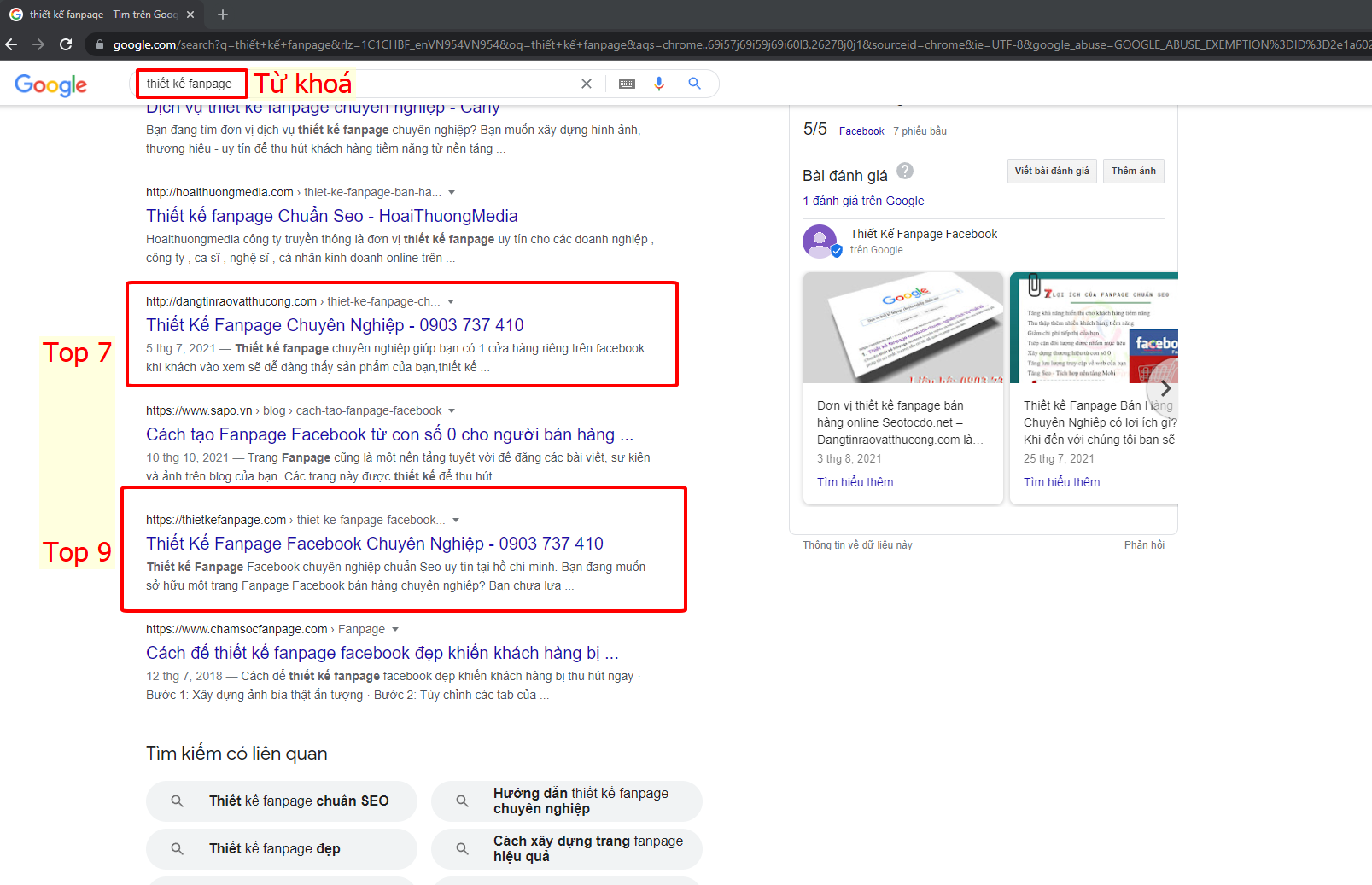Select related search 'Thiết kế fanpage chuẩn SEO'
The height and width of the screenshot is (885, 1372).
(x=282, y=801)
